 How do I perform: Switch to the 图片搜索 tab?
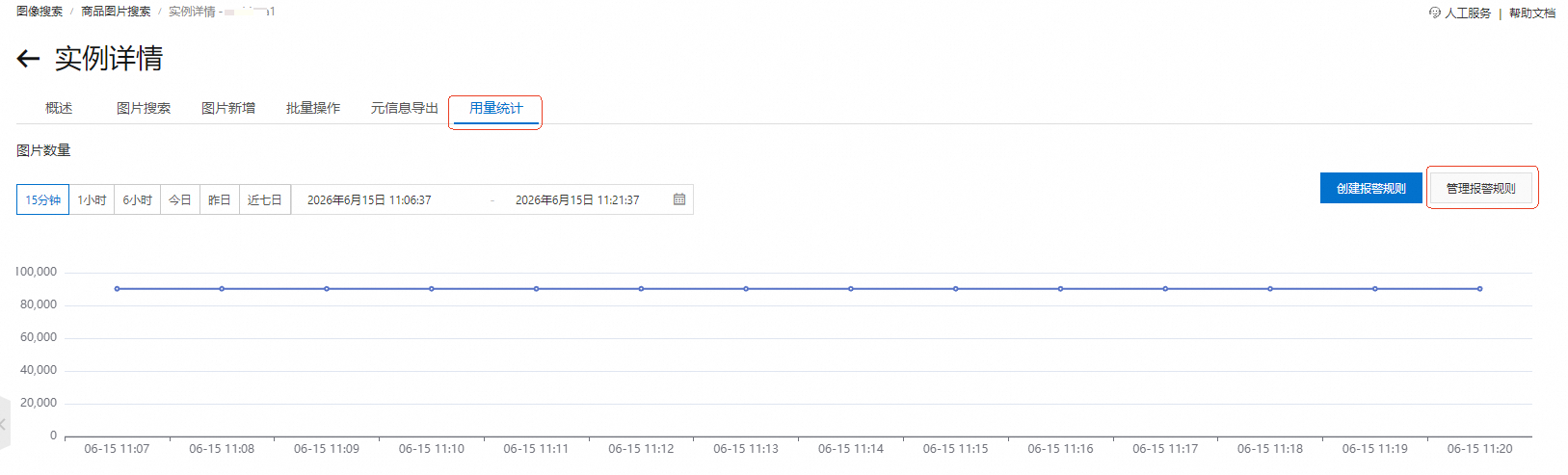(x=144, y=108)
